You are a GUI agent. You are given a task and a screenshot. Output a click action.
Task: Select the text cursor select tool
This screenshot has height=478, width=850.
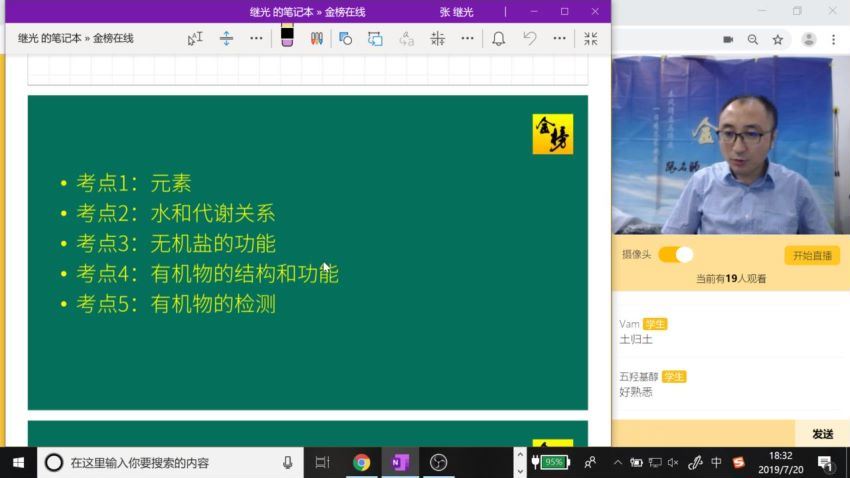pyautogui.click(x=195, y=38)
